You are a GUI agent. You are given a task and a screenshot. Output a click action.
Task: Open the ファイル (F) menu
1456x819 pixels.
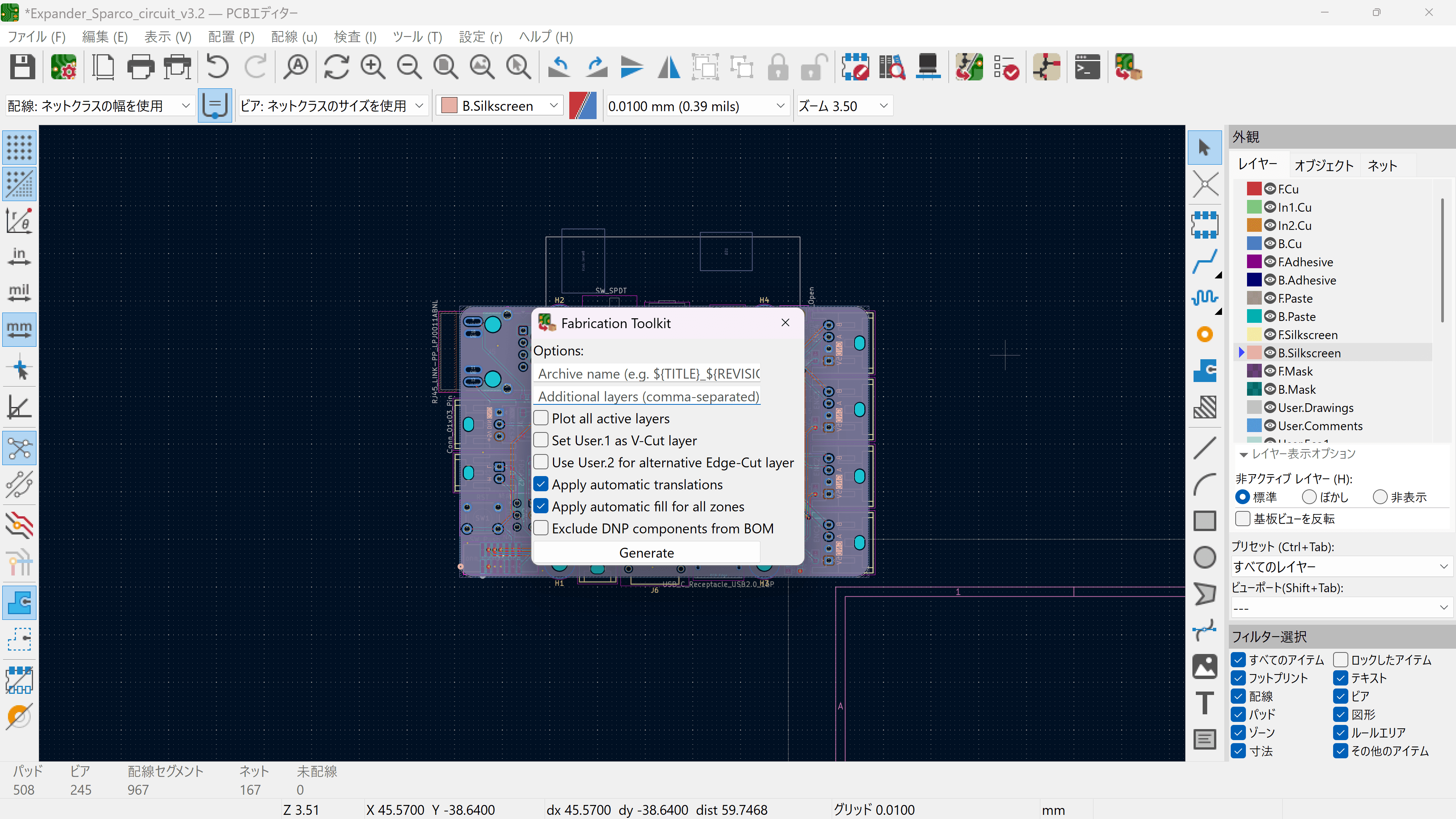[x=37, y=37]
